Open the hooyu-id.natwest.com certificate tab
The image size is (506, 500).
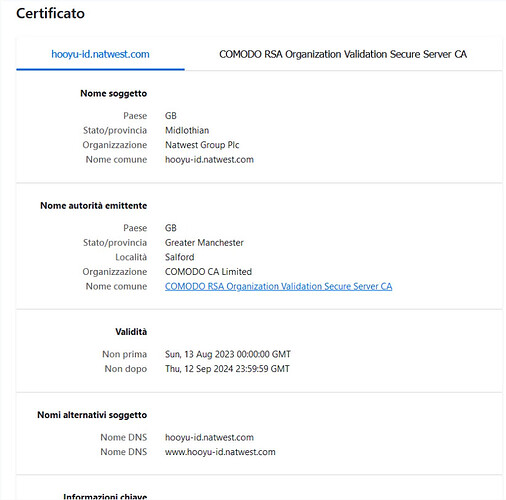point(100,54)
